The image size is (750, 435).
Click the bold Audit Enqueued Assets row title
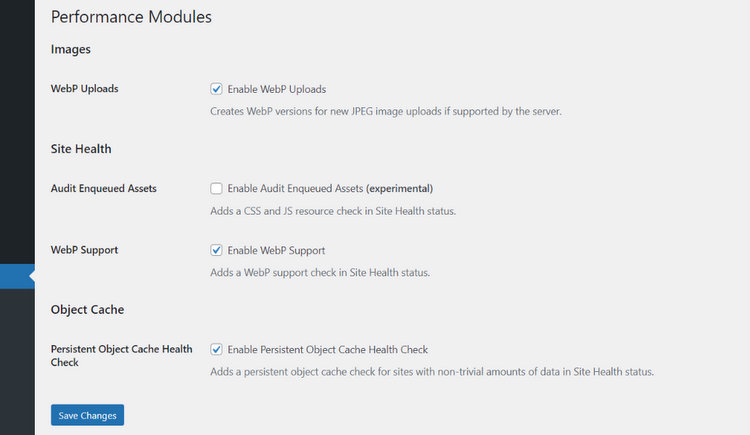click(104, 189)
